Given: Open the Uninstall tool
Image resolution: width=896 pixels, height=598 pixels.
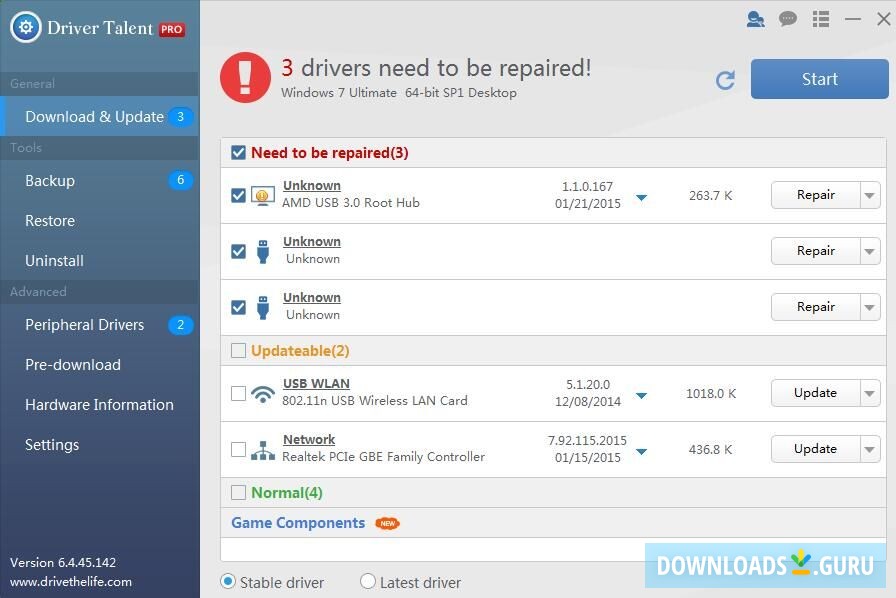Looking at the screenshot, I should point(99,261).
